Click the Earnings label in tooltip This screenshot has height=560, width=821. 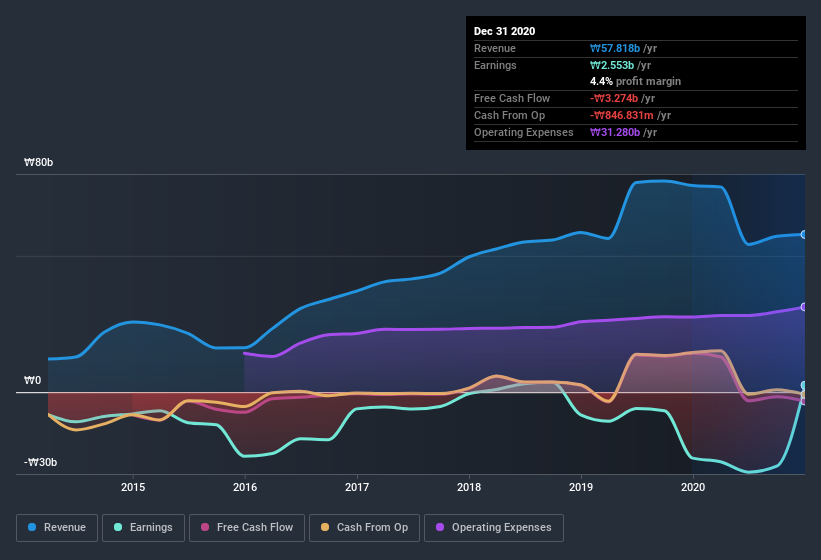495,65
